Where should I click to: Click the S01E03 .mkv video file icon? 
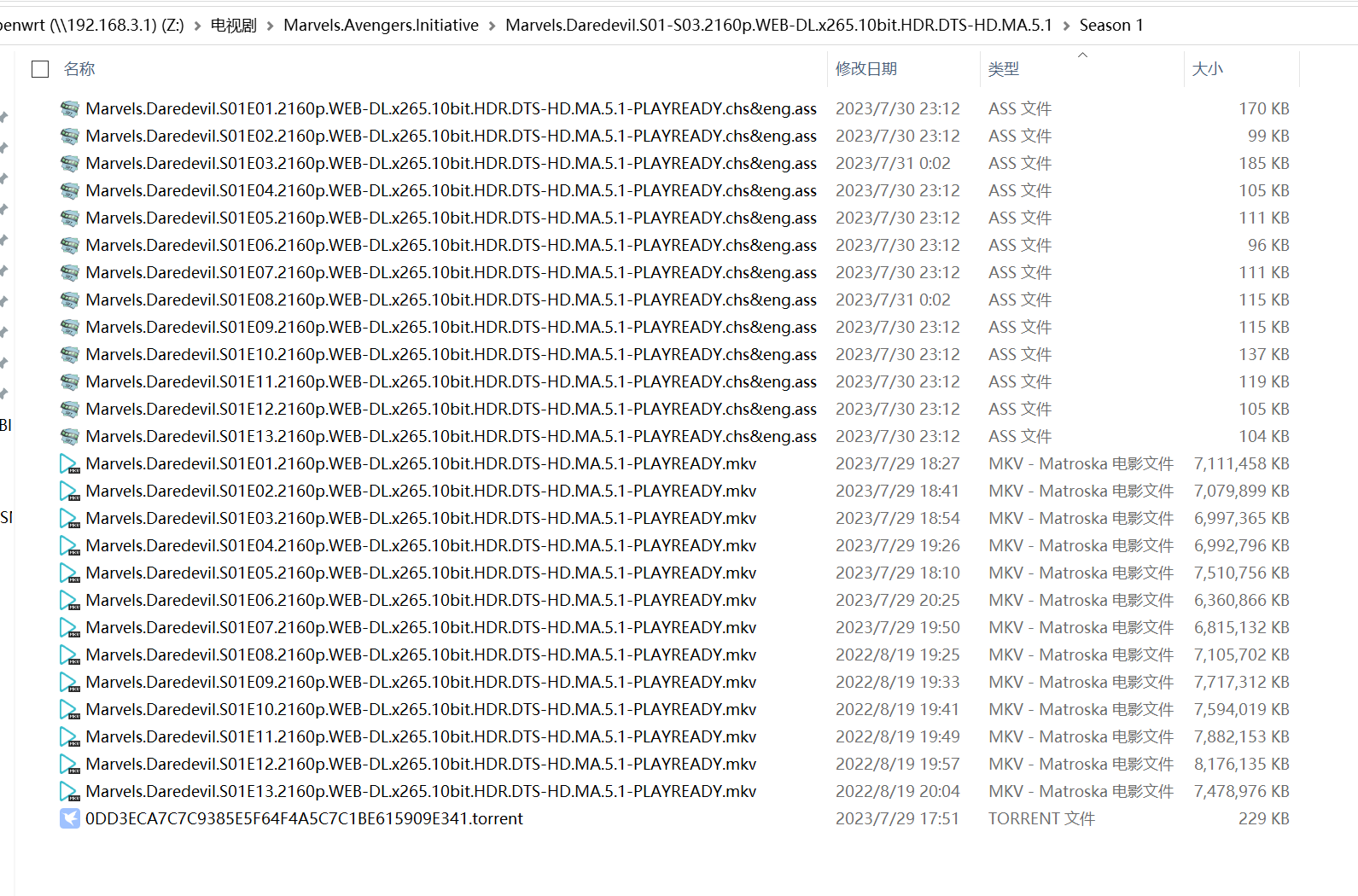70,518
